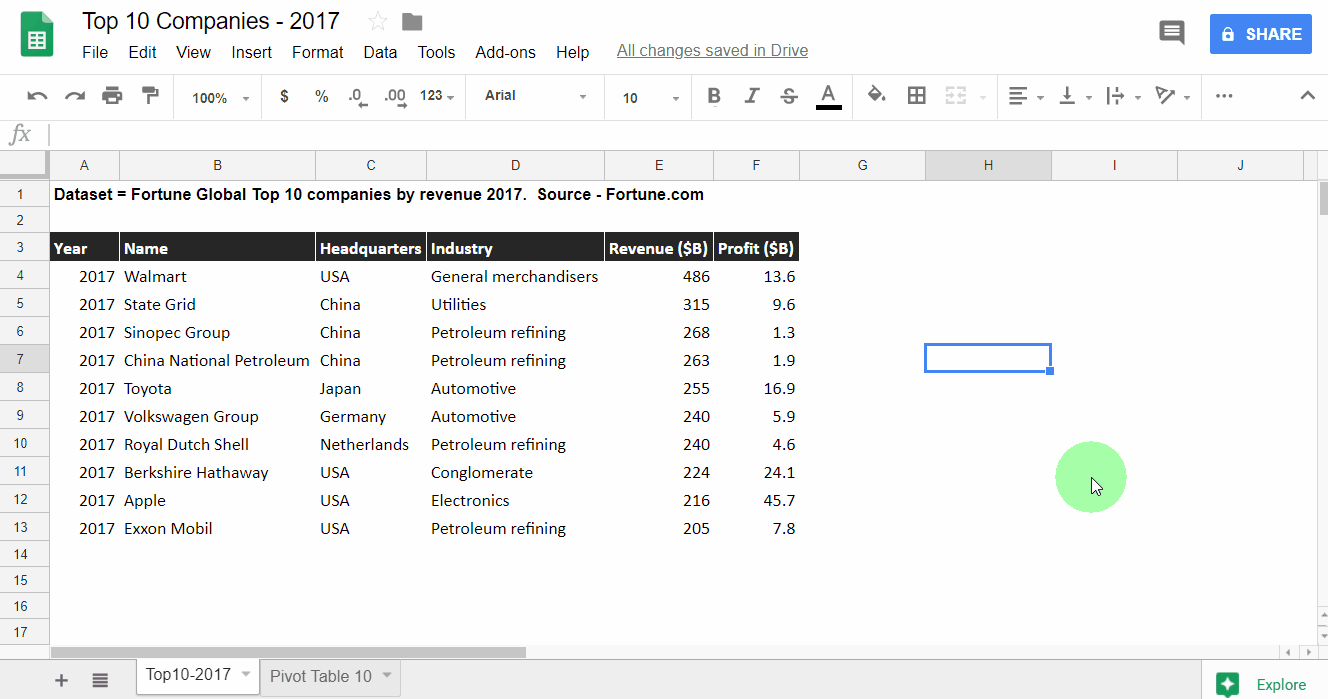Select Apple profit cell 45.7
Screen dimensions: 1328x699
click(x=756, y=500)
